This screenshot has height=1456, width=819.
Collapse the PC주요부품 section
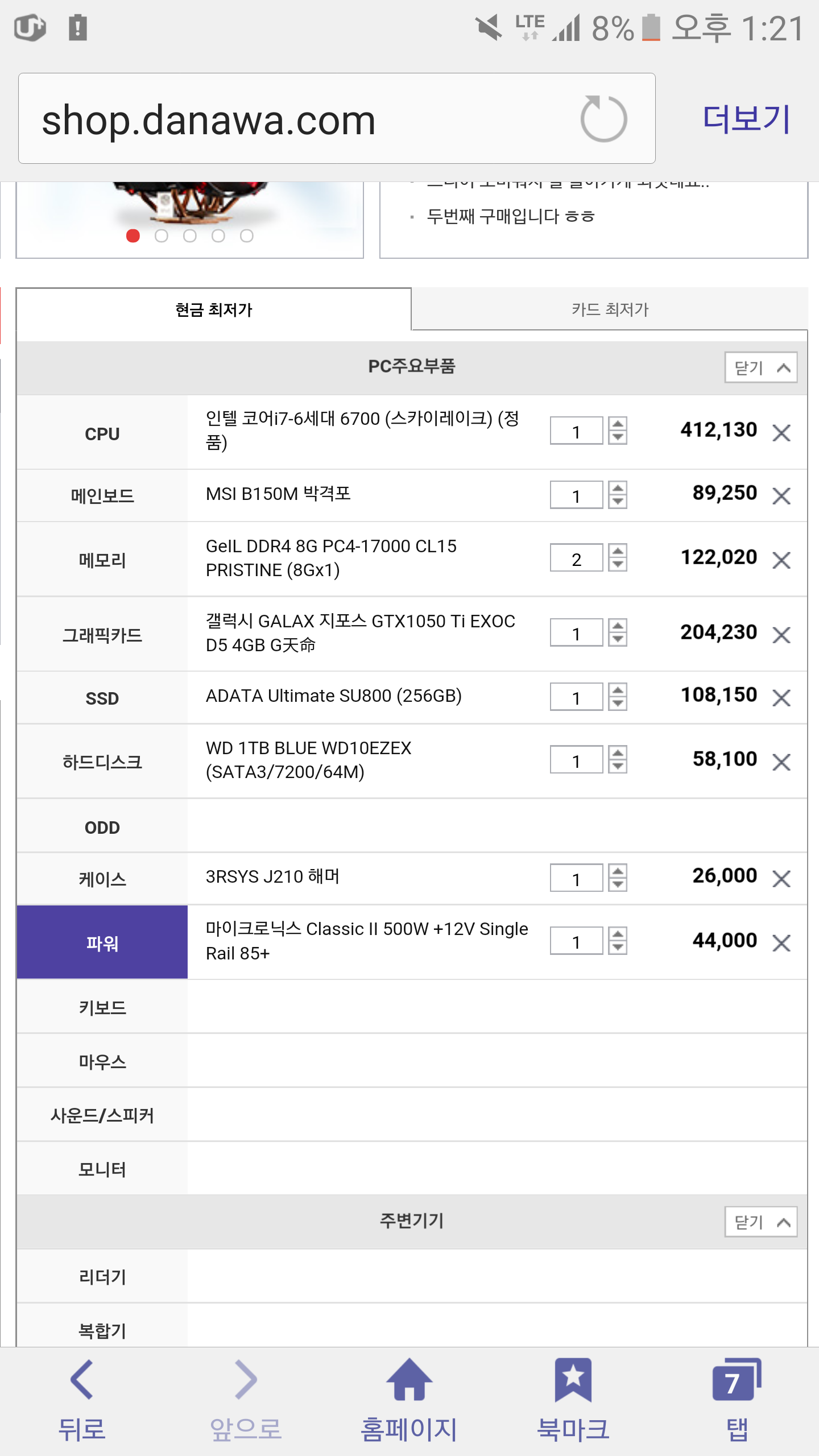(760, 367)
